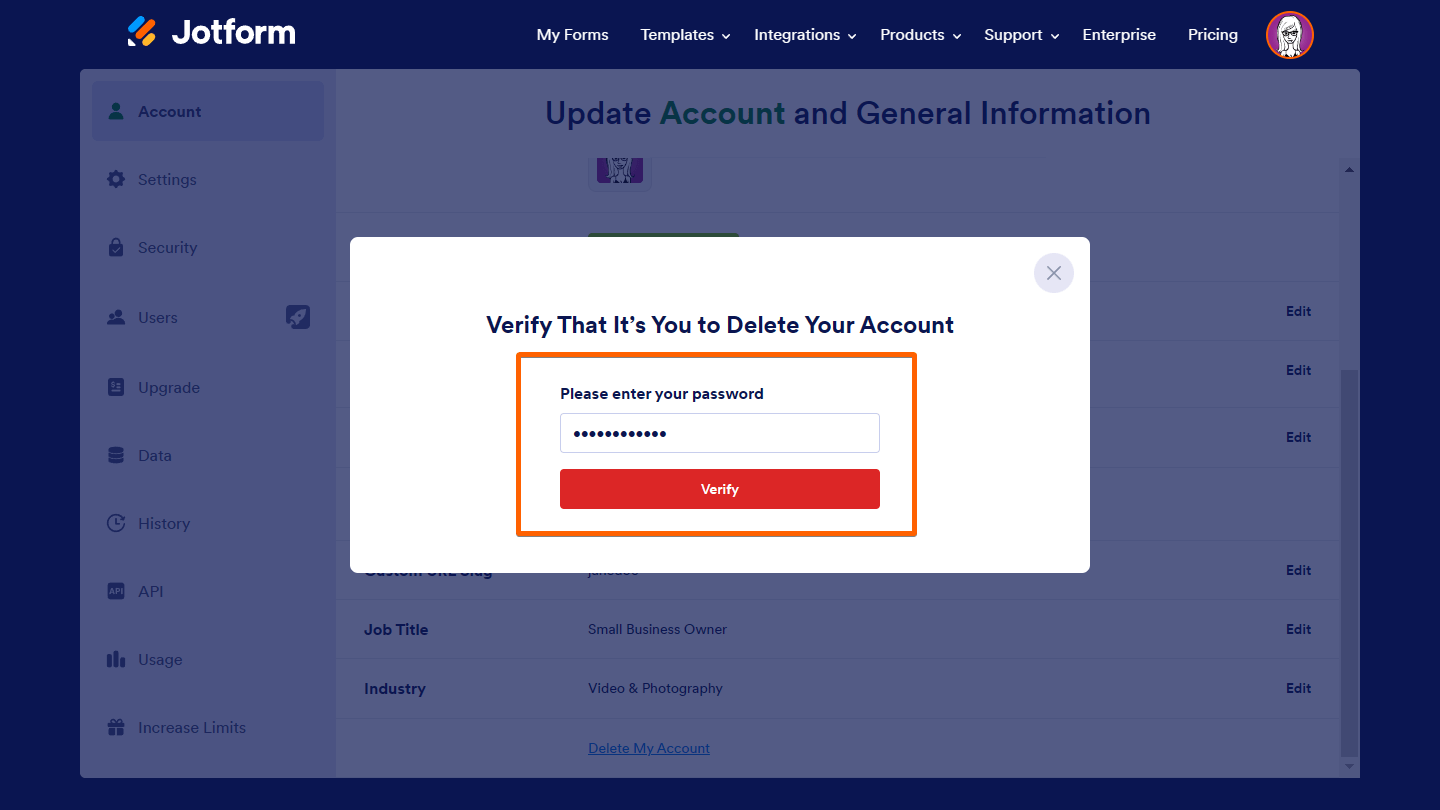Close the verify account dialog
The image size is (1440, 810).
(x=1053, y=273)
